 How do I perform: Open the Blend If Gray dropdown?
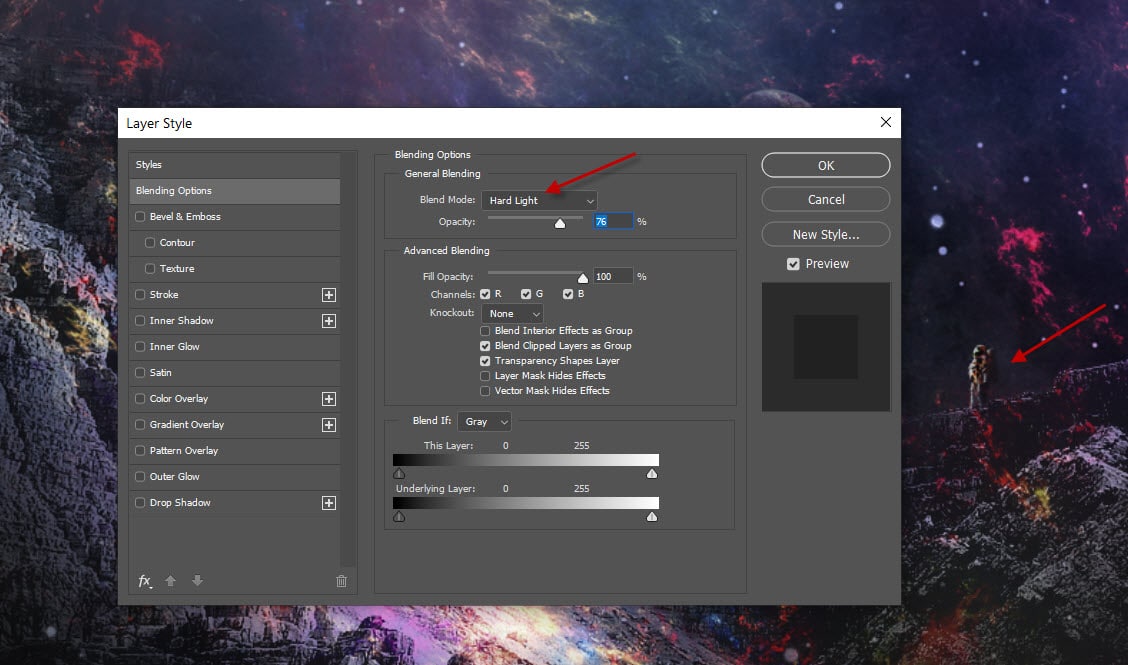click(484, 422)
